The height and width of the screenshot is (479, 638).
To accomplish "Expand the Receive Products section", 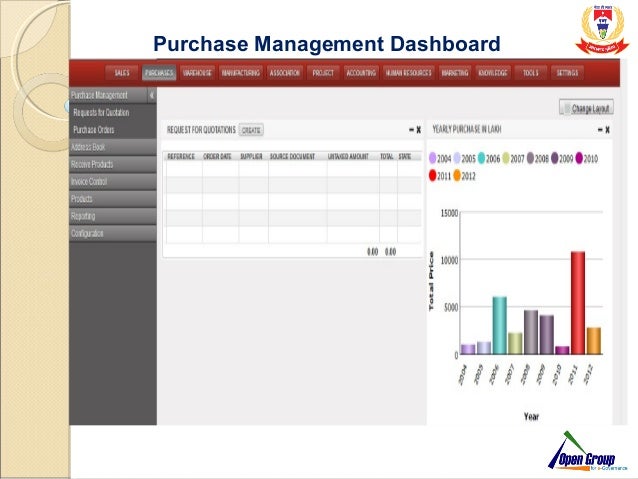I will pyautogui.click(x=113, y=164).
